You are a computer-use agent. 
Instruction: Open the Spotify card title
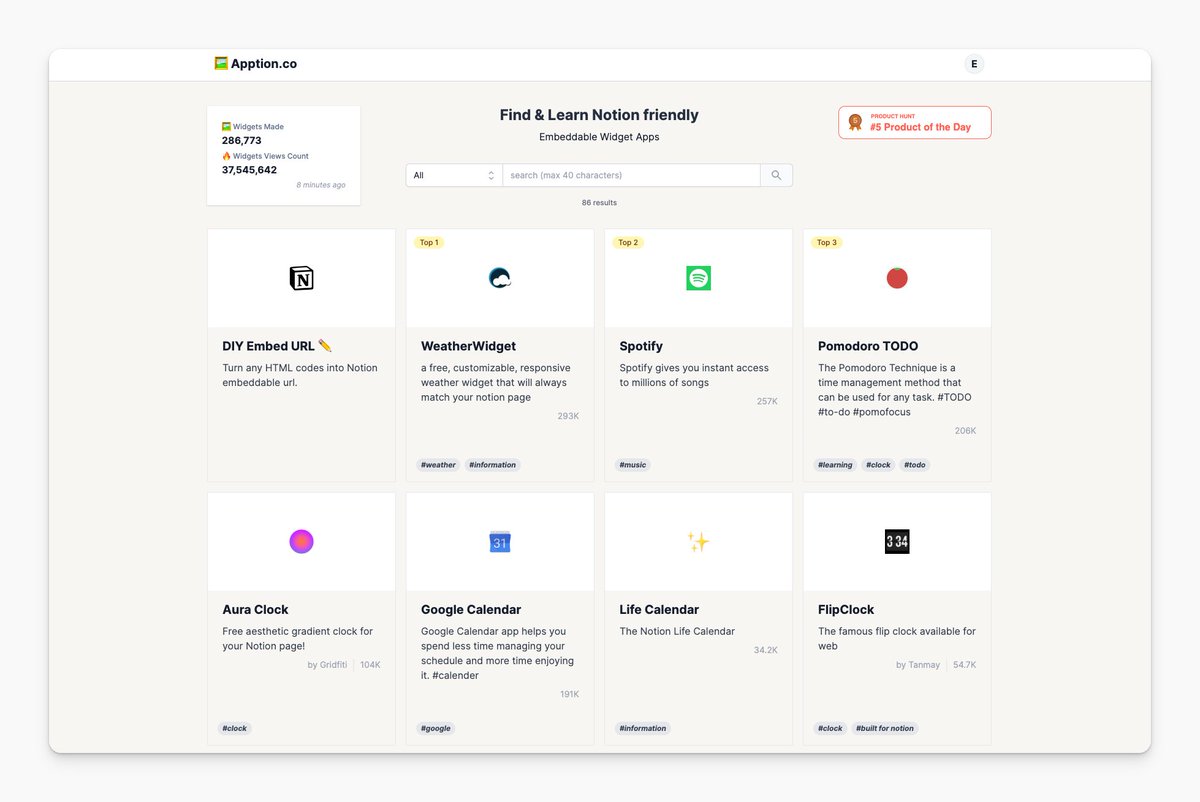pyautogui.click(x=641, y=346)
